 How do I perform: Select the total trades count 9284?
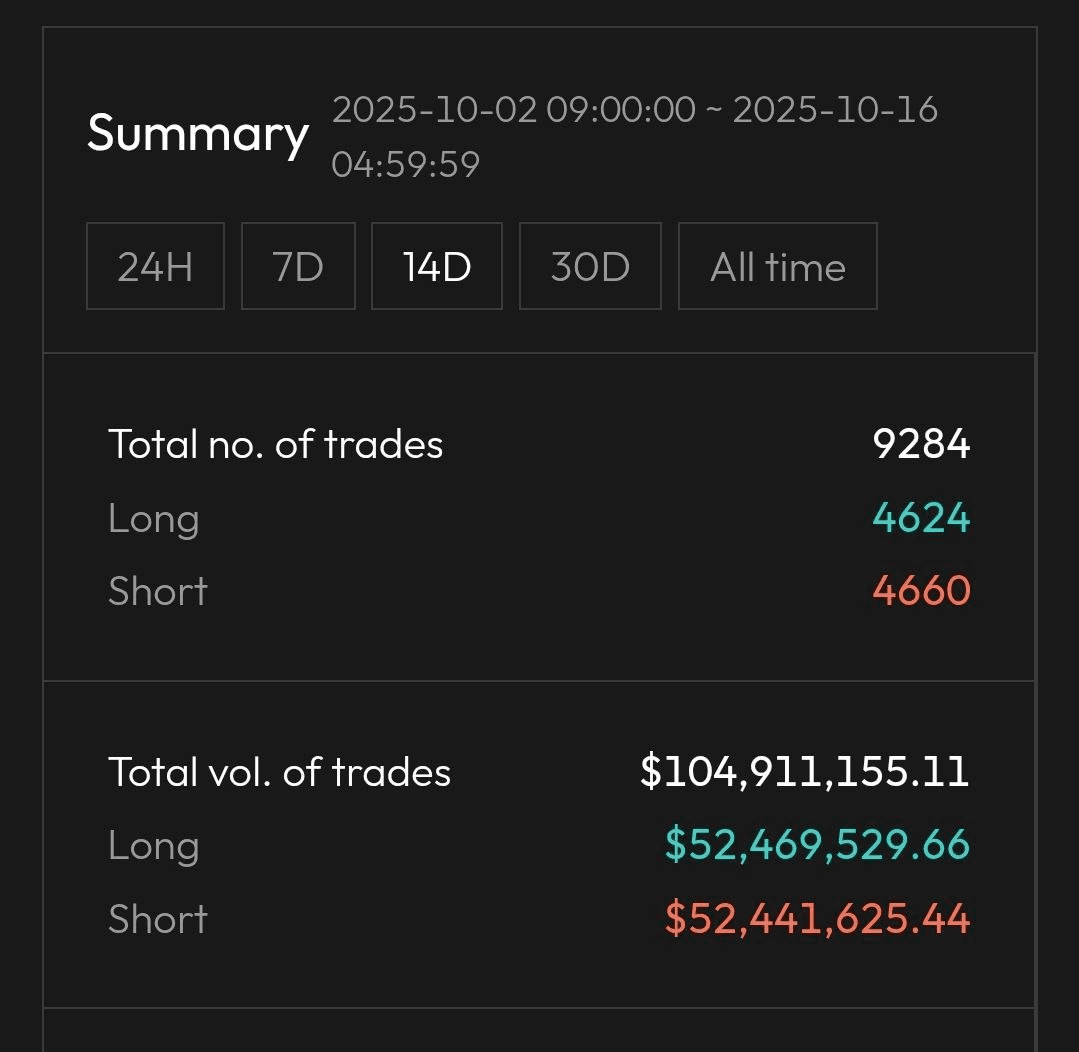pyautogui.click(x=921, y=444)
